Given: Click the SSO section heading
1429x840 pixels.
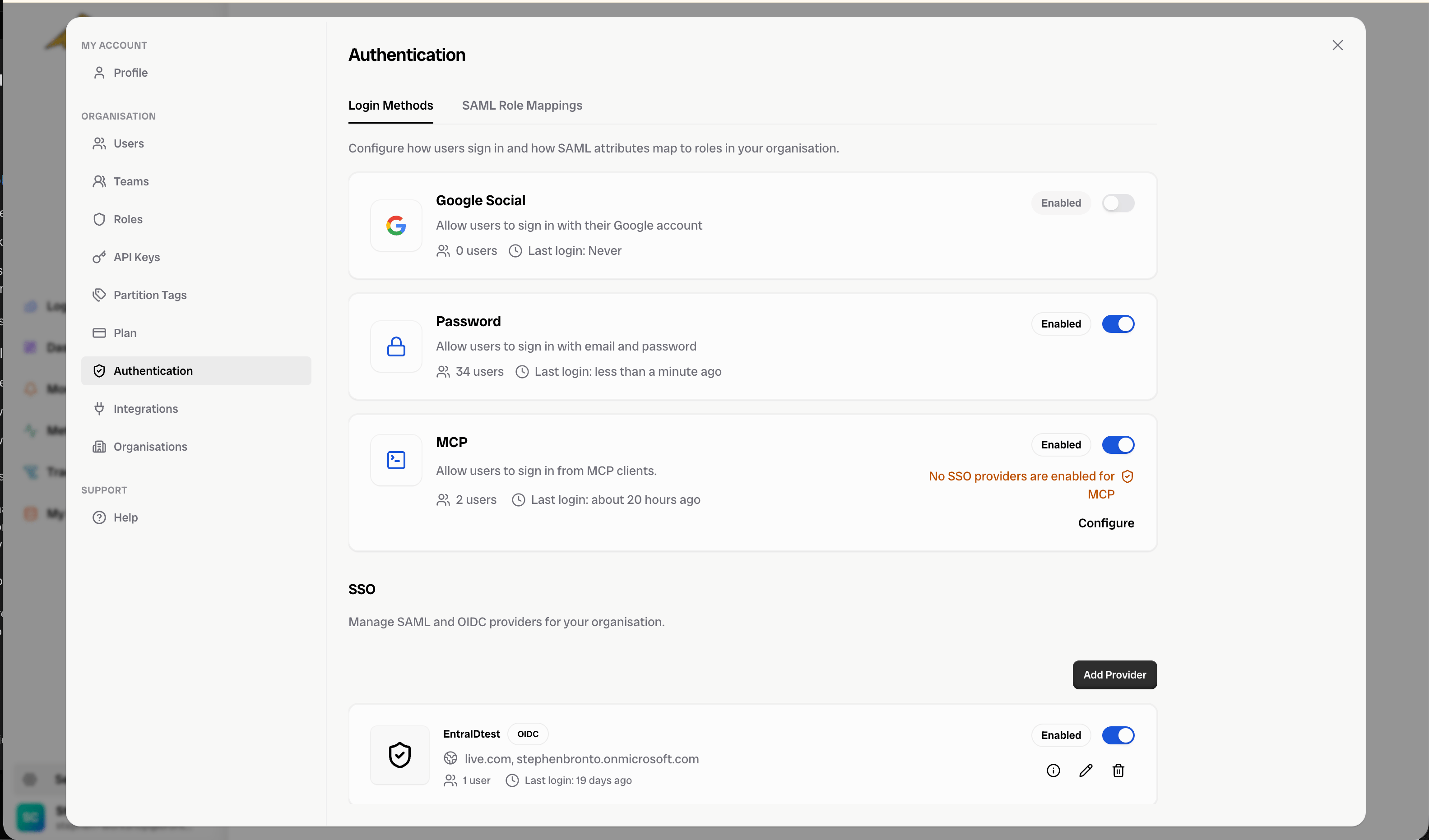Looking at the screenshot, I should (362, 590).
